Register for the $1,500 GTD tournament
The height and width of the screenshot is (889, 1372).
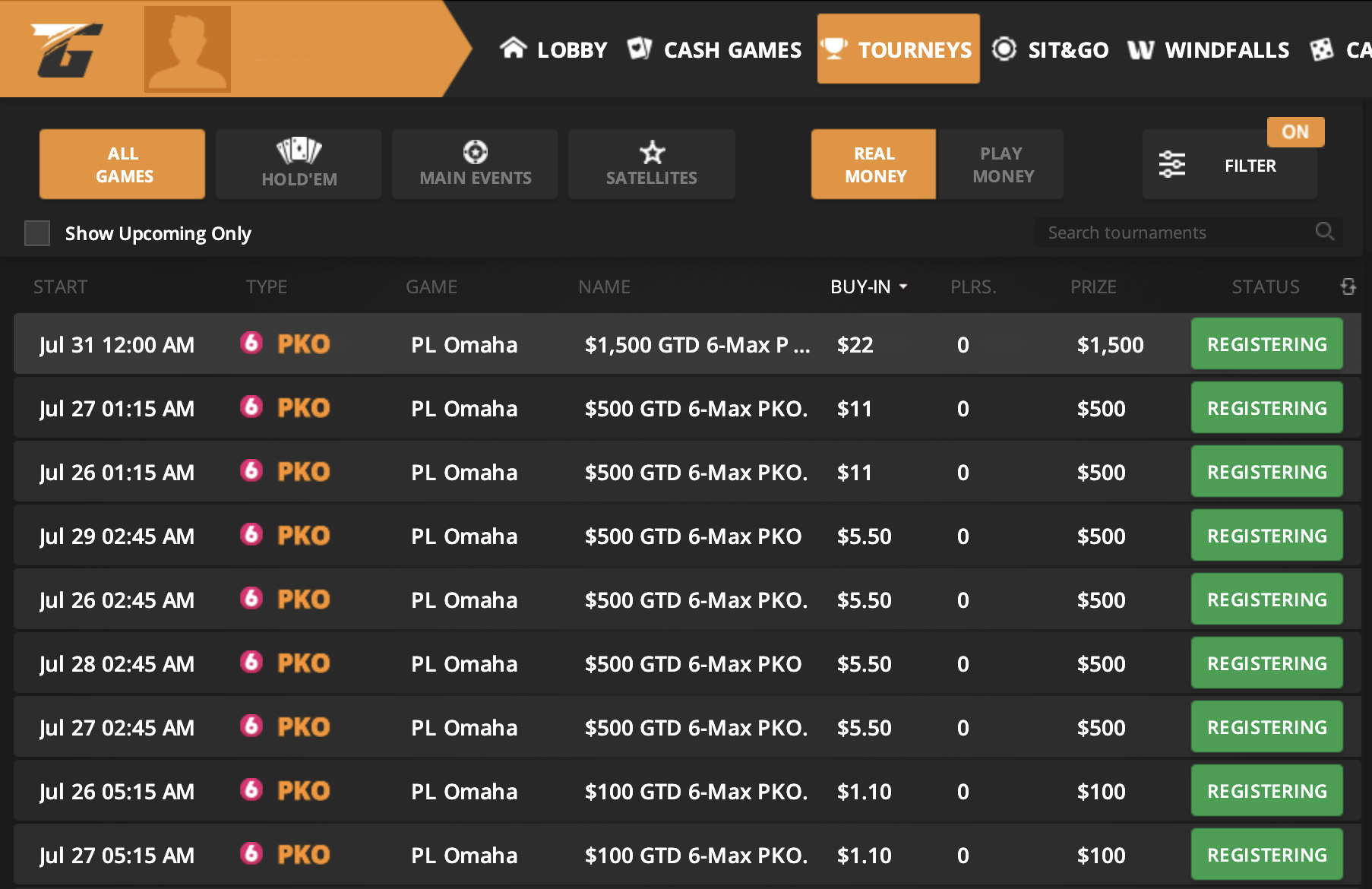[1266, 344]
